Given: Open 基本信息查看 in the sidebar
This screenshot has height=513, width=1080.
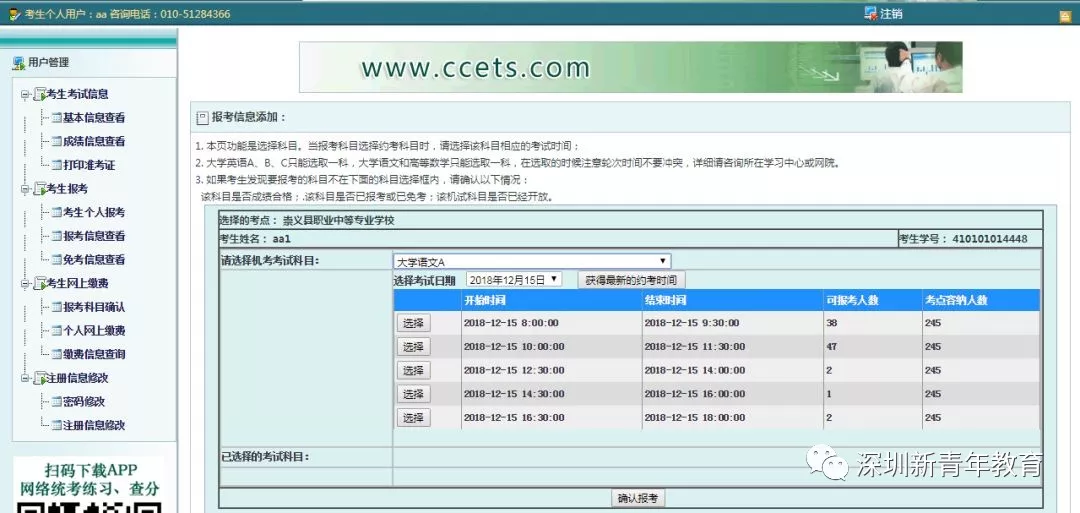Looking at the screenshot, I should [x=94, y=118].
